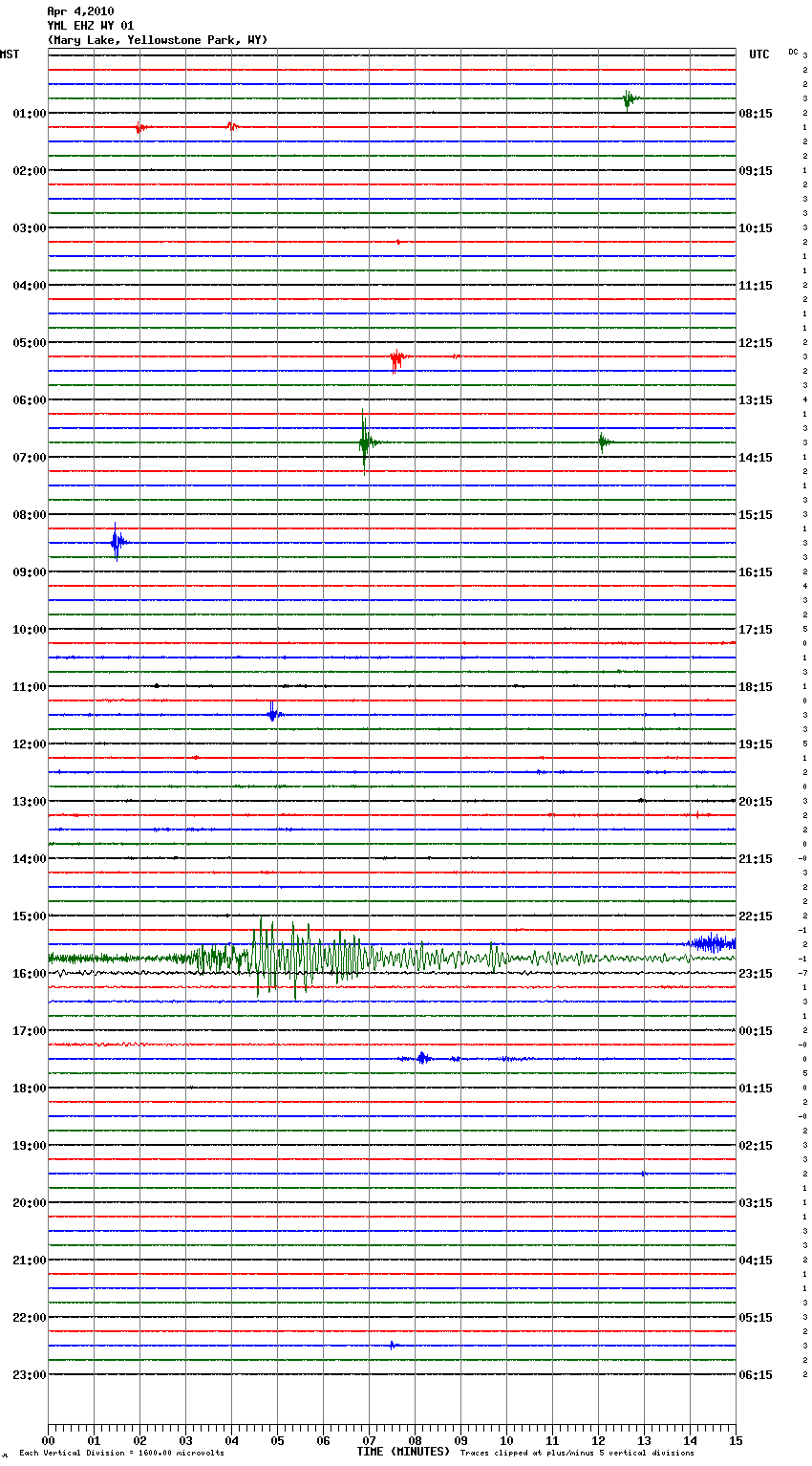Viewport: 812px width, 1466px height.
Task: Click the "05:00" MST time label
Action: pyautogui.click(x=30, y=343)
